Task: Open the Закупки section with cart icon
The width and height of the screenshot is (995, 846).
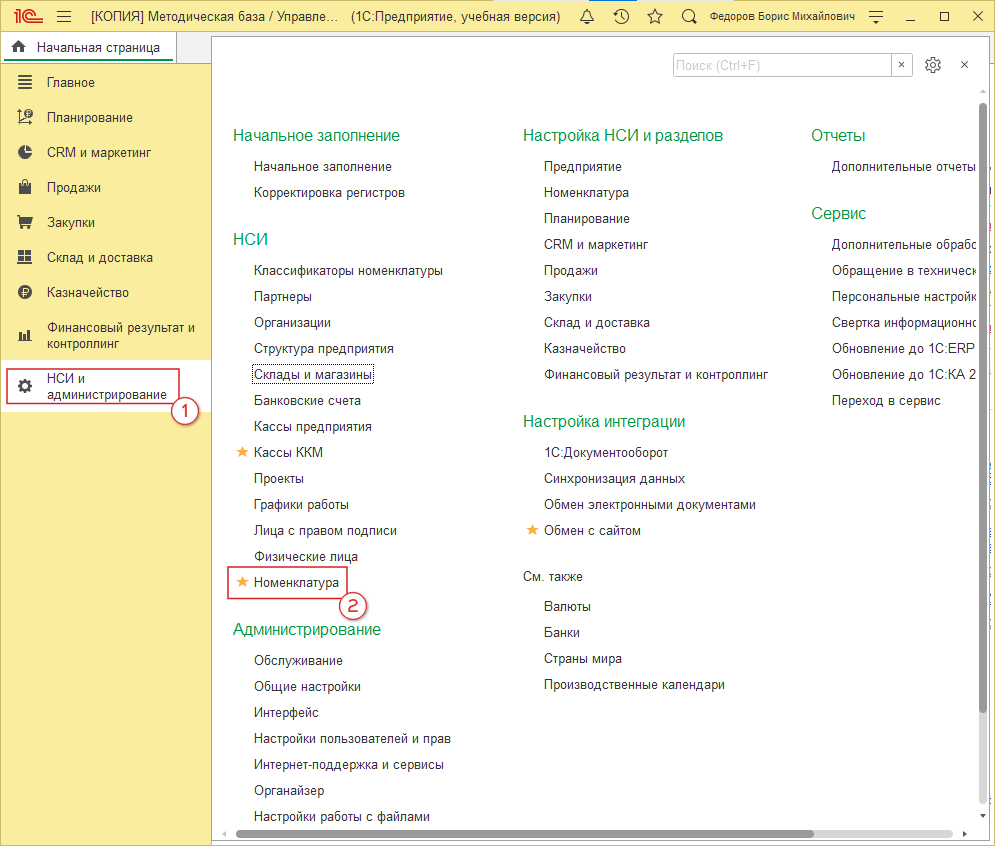Action: pyautogui.click(x=70, y=223)
